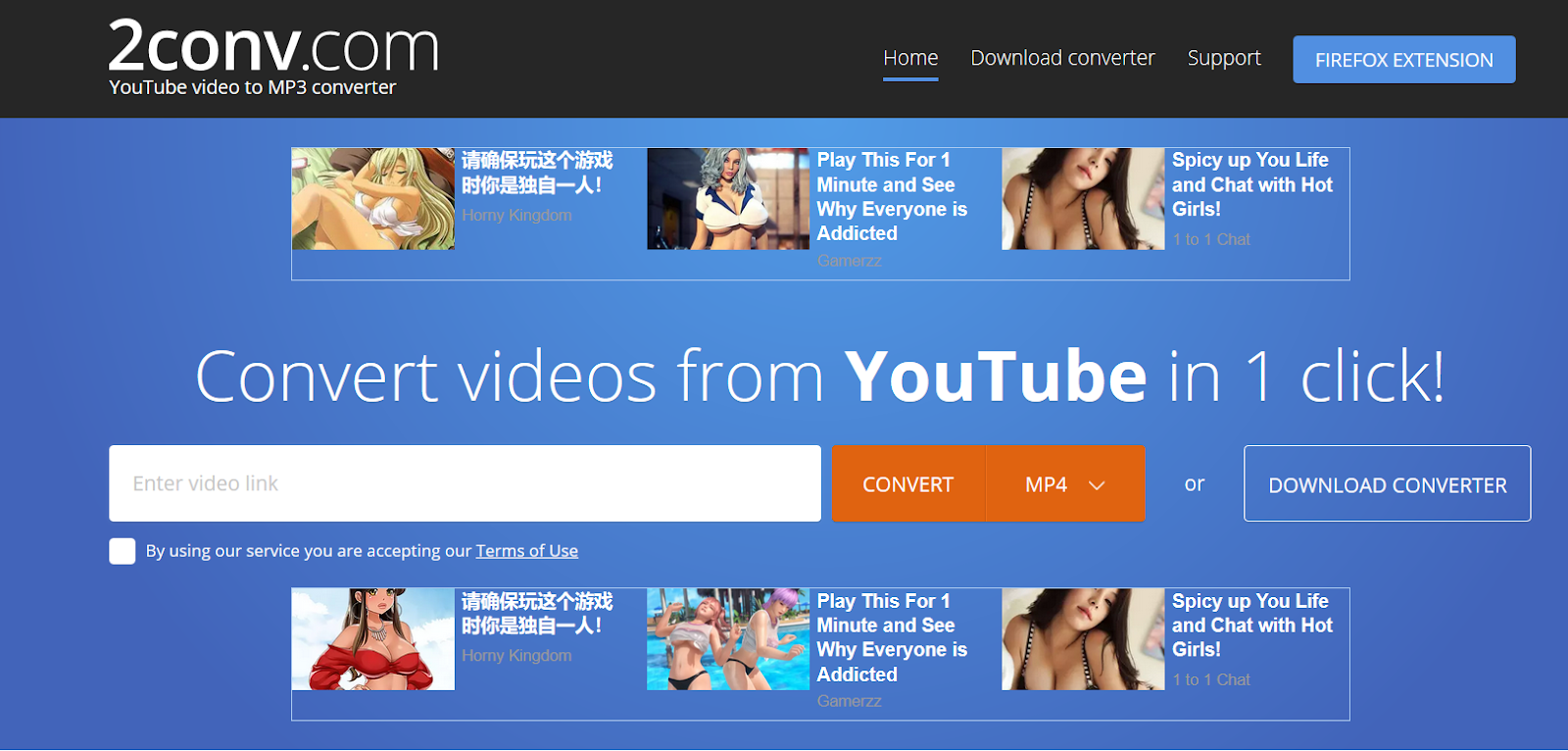Click the Enter video link field
1568x751 pixels.
(465, 483)
